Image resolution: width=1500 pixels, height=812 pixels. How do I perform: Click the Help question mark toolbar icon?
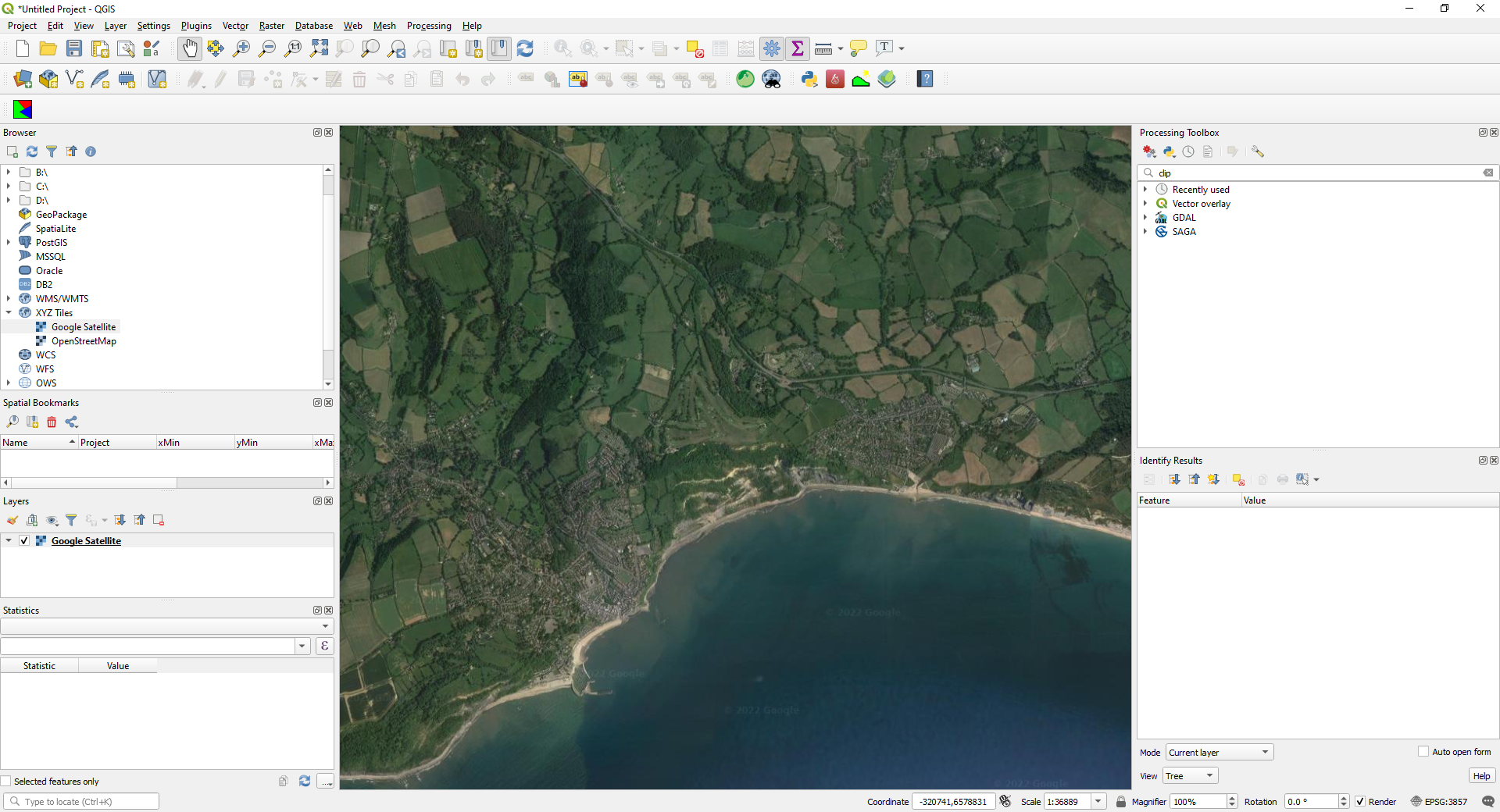point(925,79)
